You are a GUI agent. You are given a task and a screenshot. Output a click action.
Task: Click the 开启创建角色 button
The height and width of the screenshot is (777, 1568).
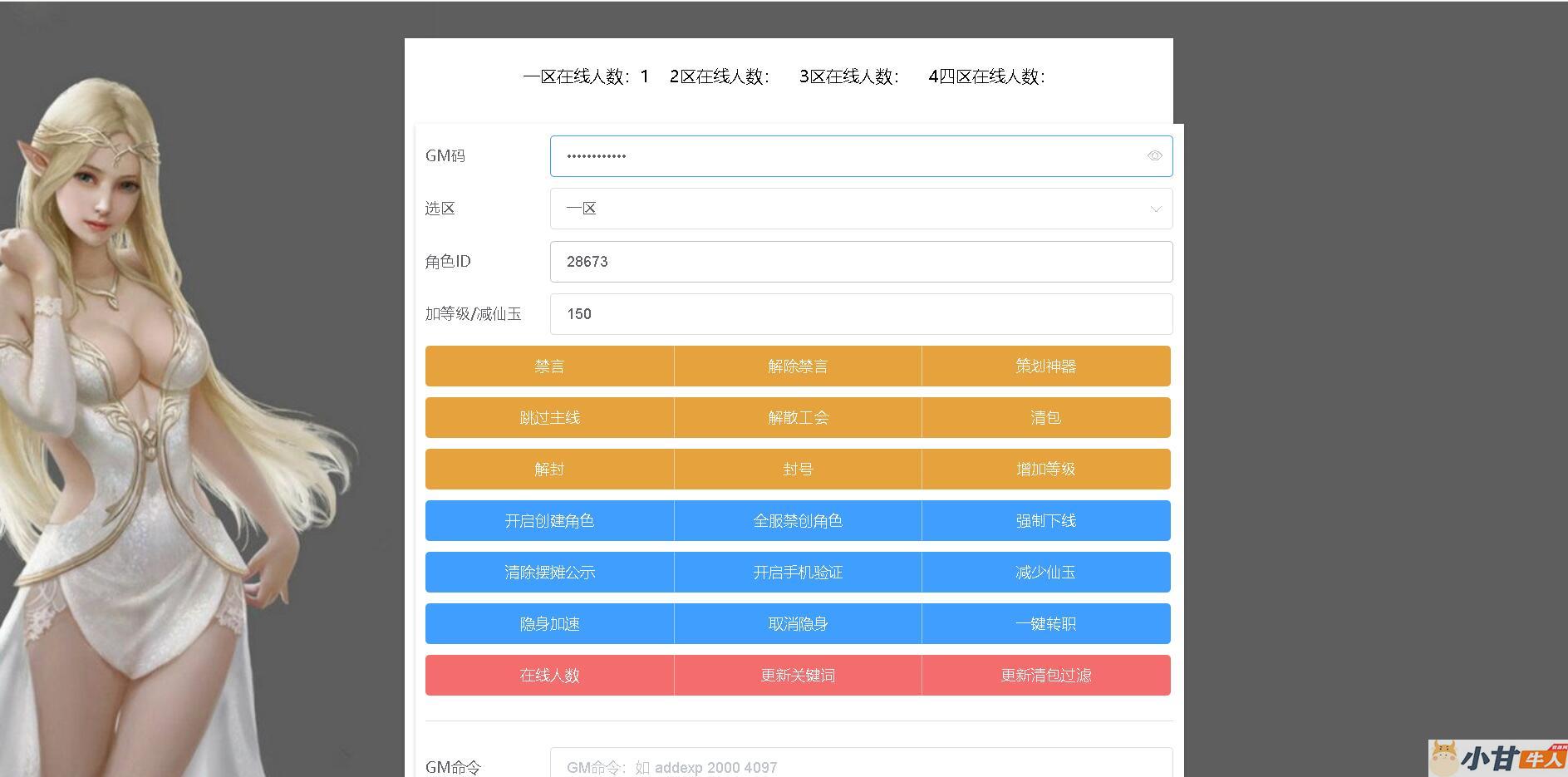point(549,521)
